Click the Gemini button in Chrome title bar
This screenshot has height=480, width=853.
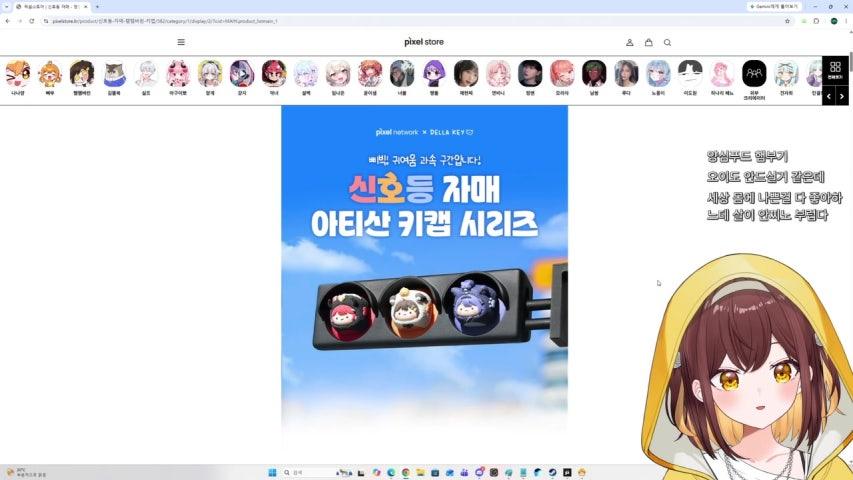(x=774, y=7)
